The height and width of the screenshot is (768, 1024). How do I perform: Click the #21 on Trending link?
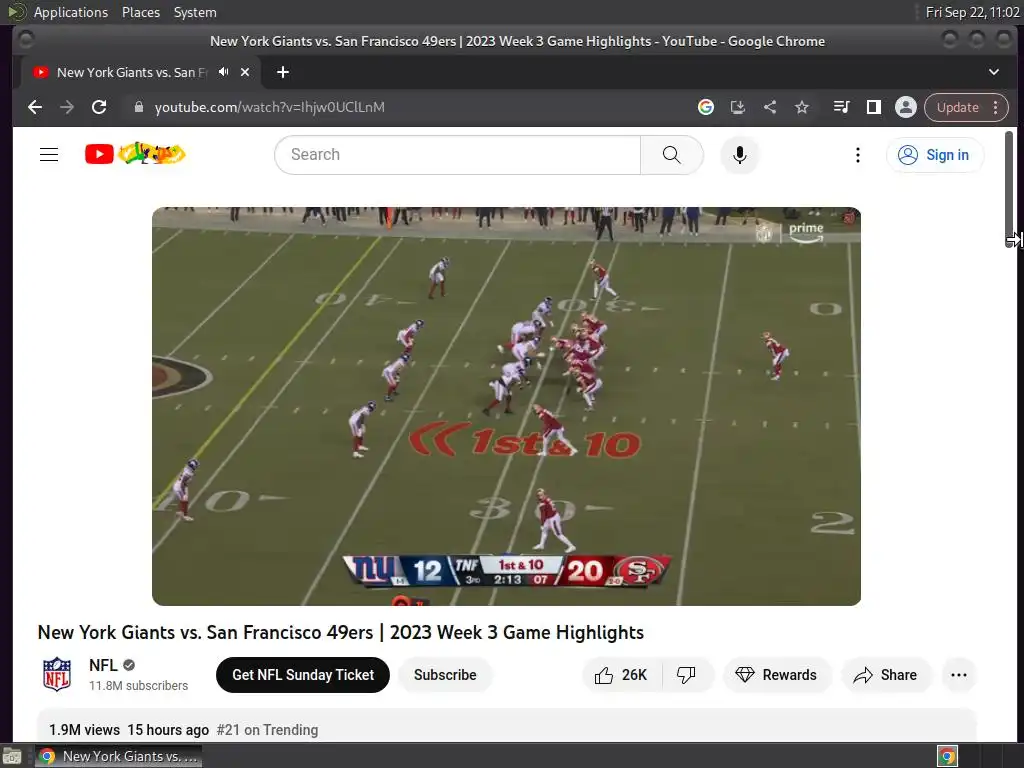267,730
